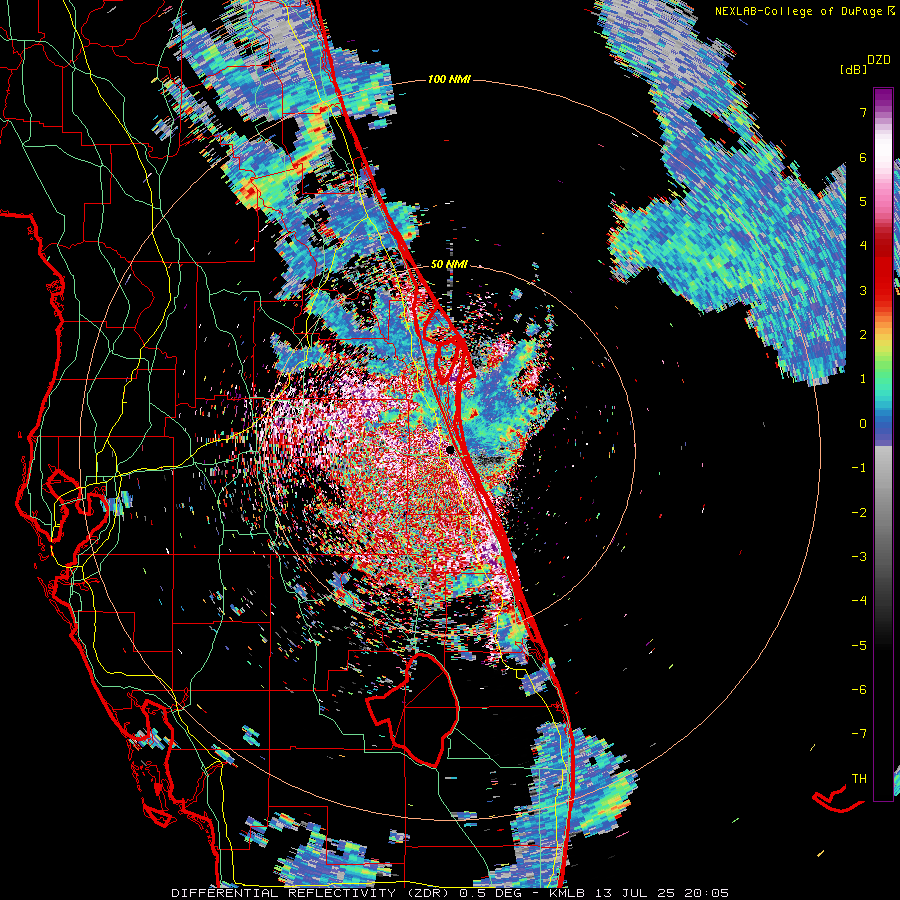Click the Differential Reflectivity (ZDR) title caption
The width and height of the screenshot is (900, 900).
(x=451, y=893)
